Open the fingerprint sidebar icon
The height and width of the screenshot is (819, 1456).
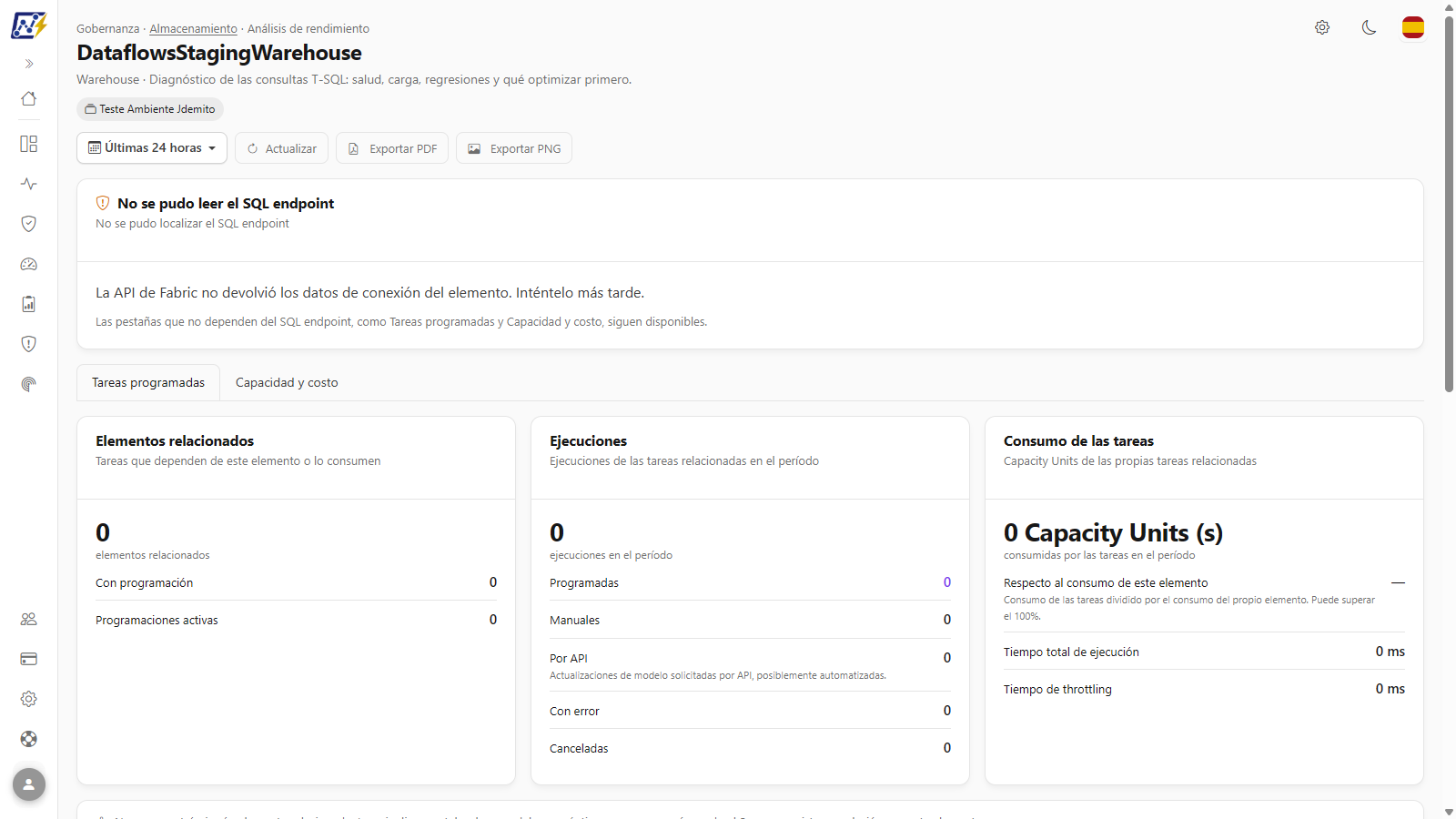point(29,384)
